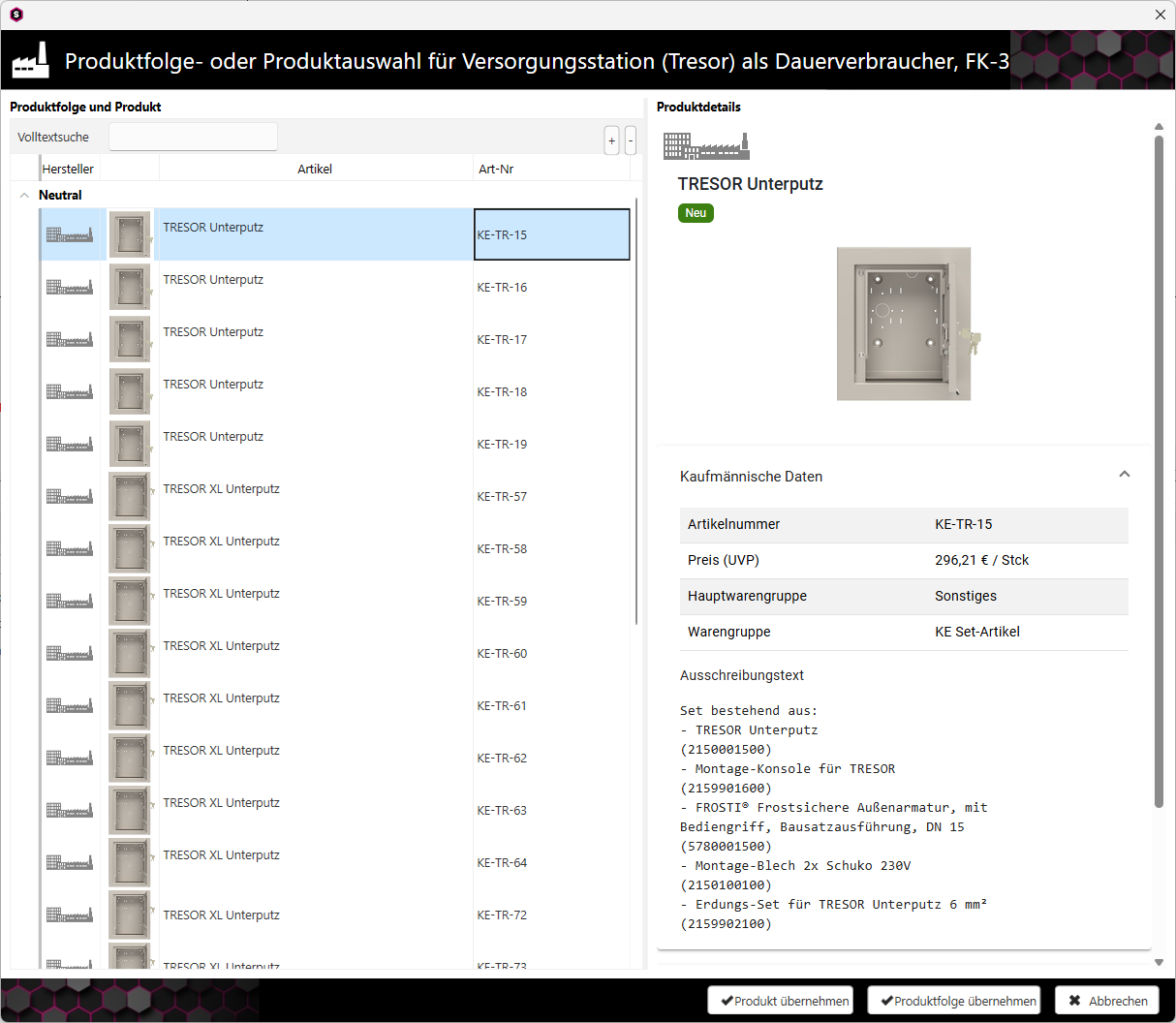This screenshot has height=1023, width=1176.
Task: Click the Produktfolge übernehmen button
Action: coord(954,1001)
